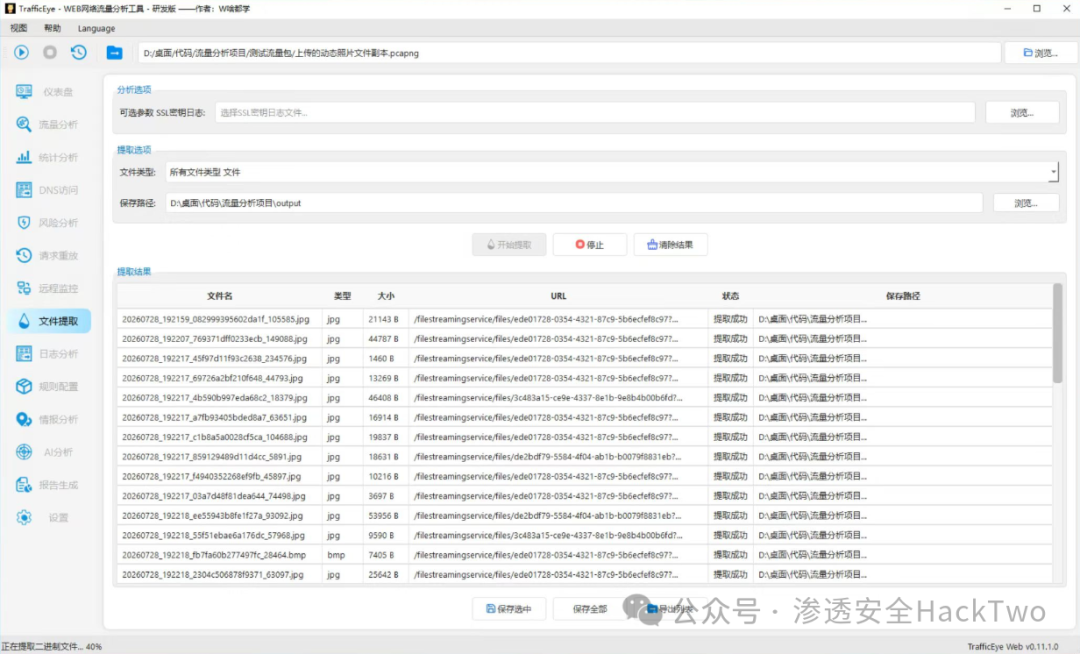Select row 20260728_192218_ee55943b8fe1f27a_93092.jpg
The height and width of the screenshot is (654, 1080).
coord(585,516)
